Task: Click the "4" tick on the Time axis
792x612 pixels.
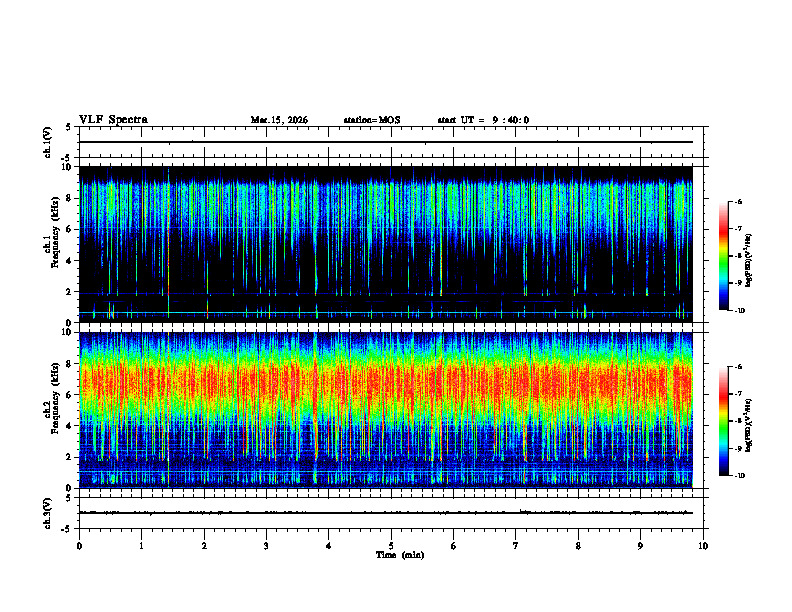Action: [x=329, y=546]
